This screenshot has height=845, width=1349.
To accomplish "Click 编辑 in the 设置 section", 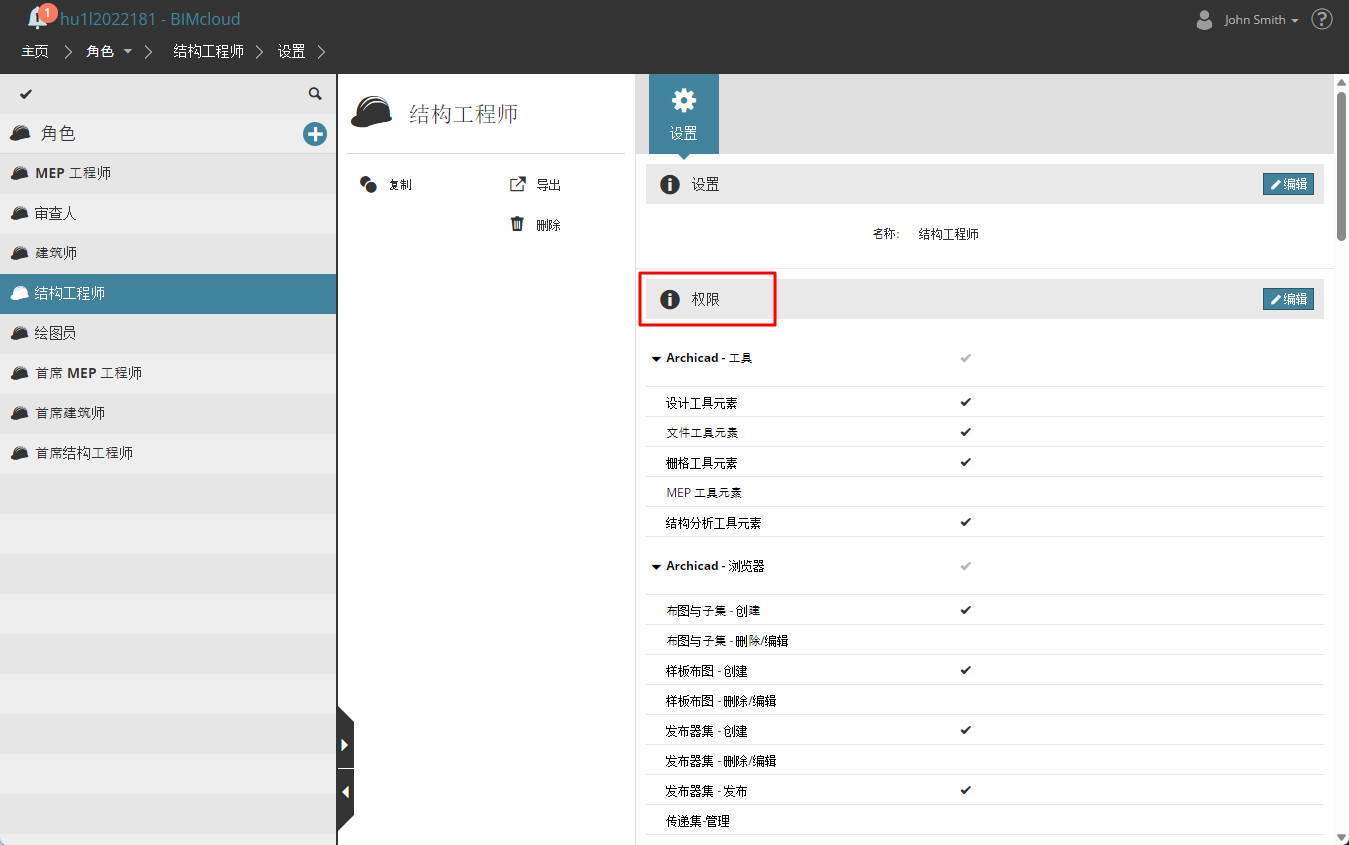I will 1288,184.
